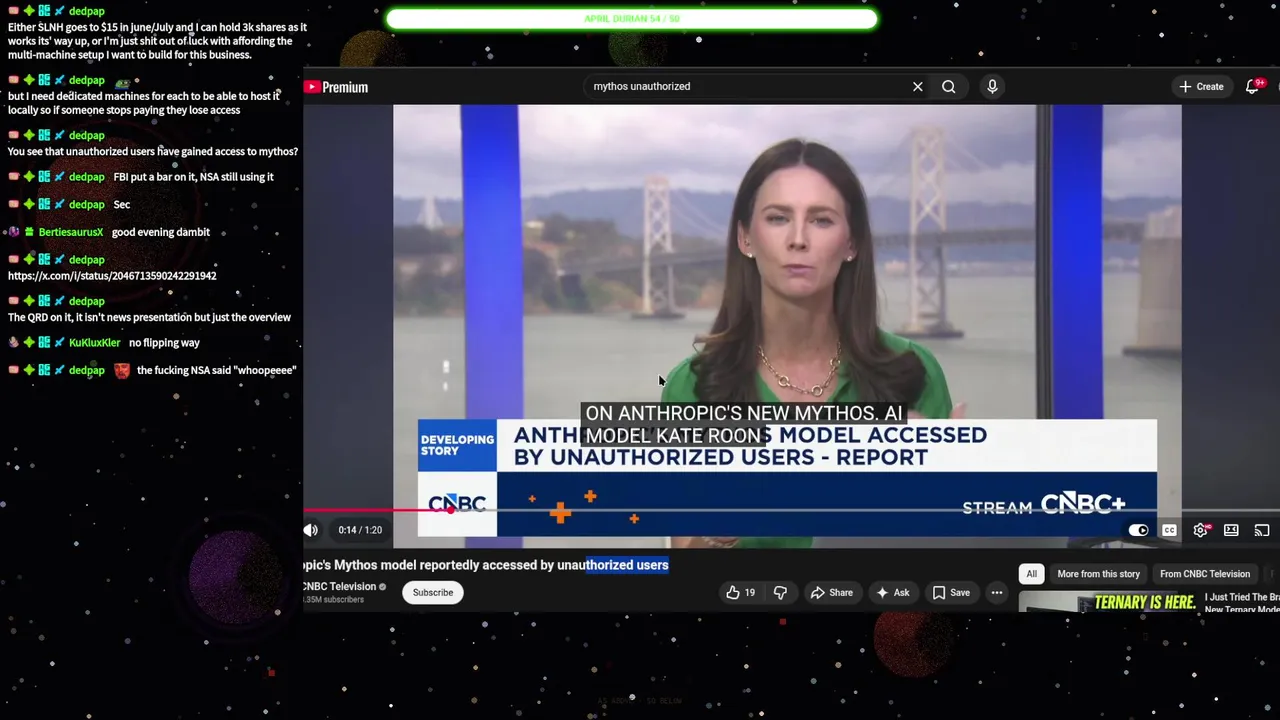Click the red playhead scrubber dot
Image resolution: width=1280 pixels, height=720 pixels.
click(x=451, y=510)
